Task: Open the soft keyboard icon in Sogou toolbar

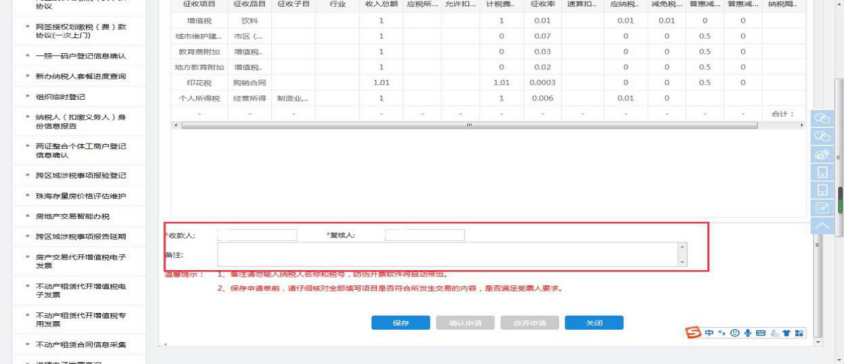Action: pyautogui.click(x=761, y=333)
